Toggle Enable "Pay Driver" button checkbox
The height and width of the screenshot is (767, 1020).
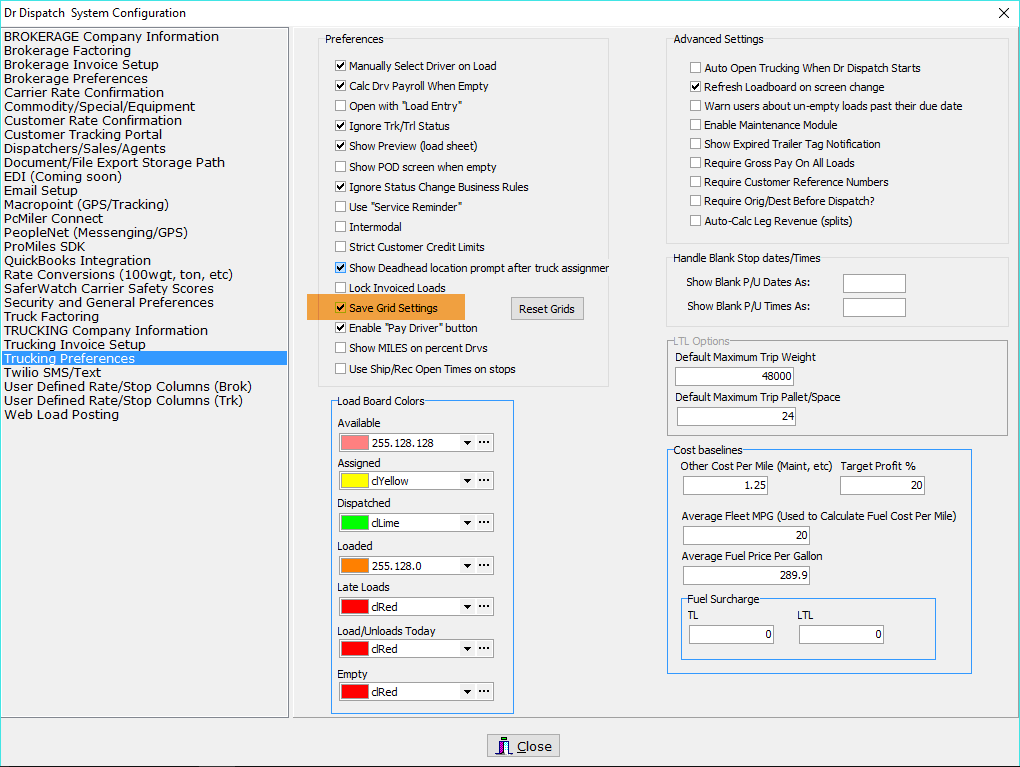[x=340, y=328]
